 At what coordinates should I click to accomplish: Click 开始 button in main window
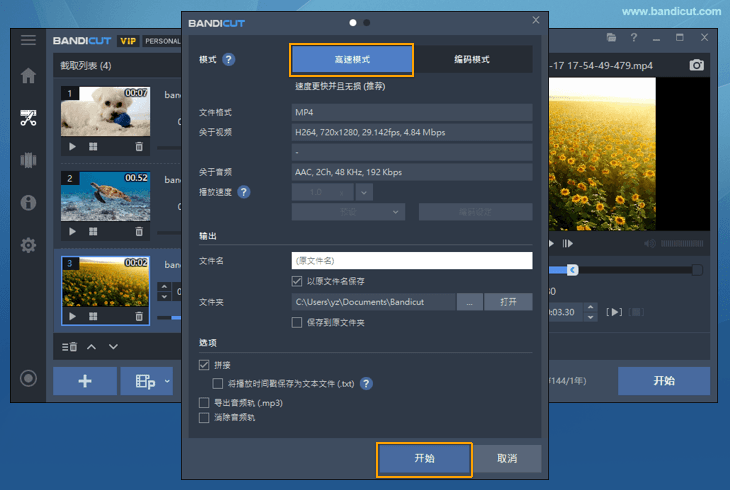[664, 381]
